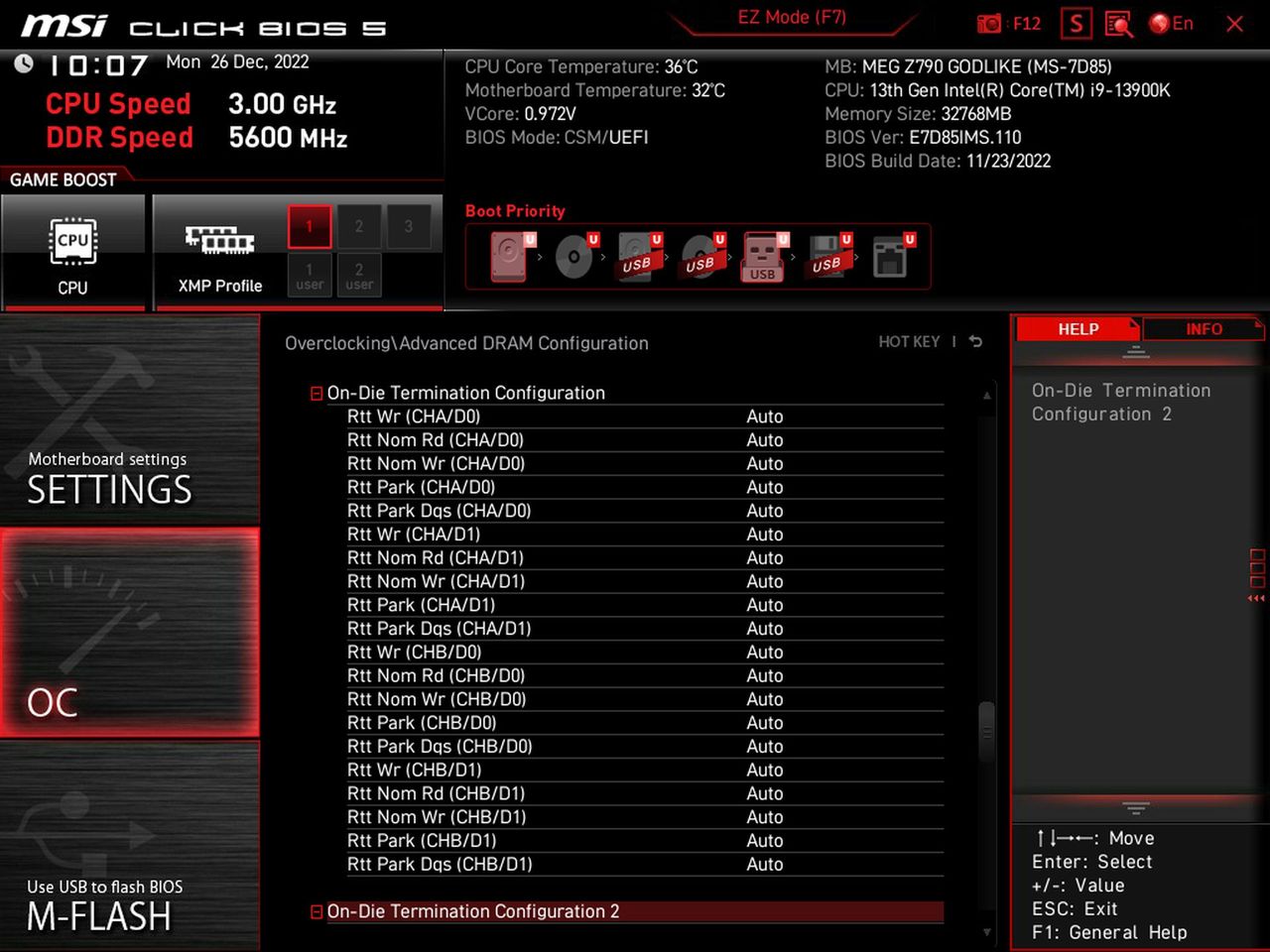Click the scroll up arrow of settings list
Viewport: 1270px width, 952px height.
pos(986,395)
